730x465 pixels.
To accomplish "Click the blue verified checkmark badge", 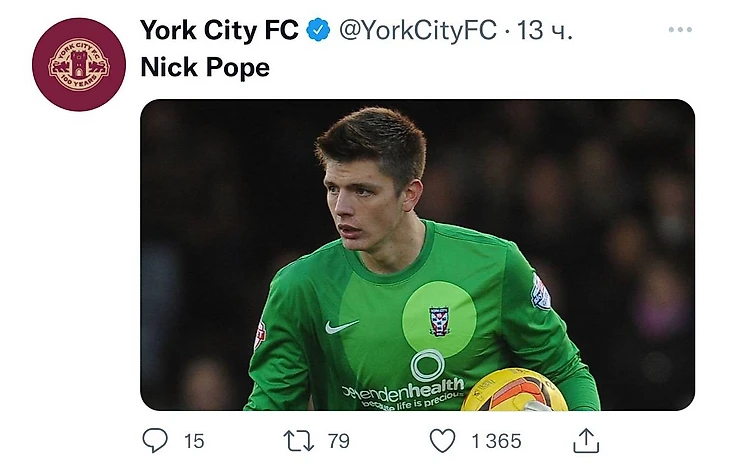I will [318, 31].
